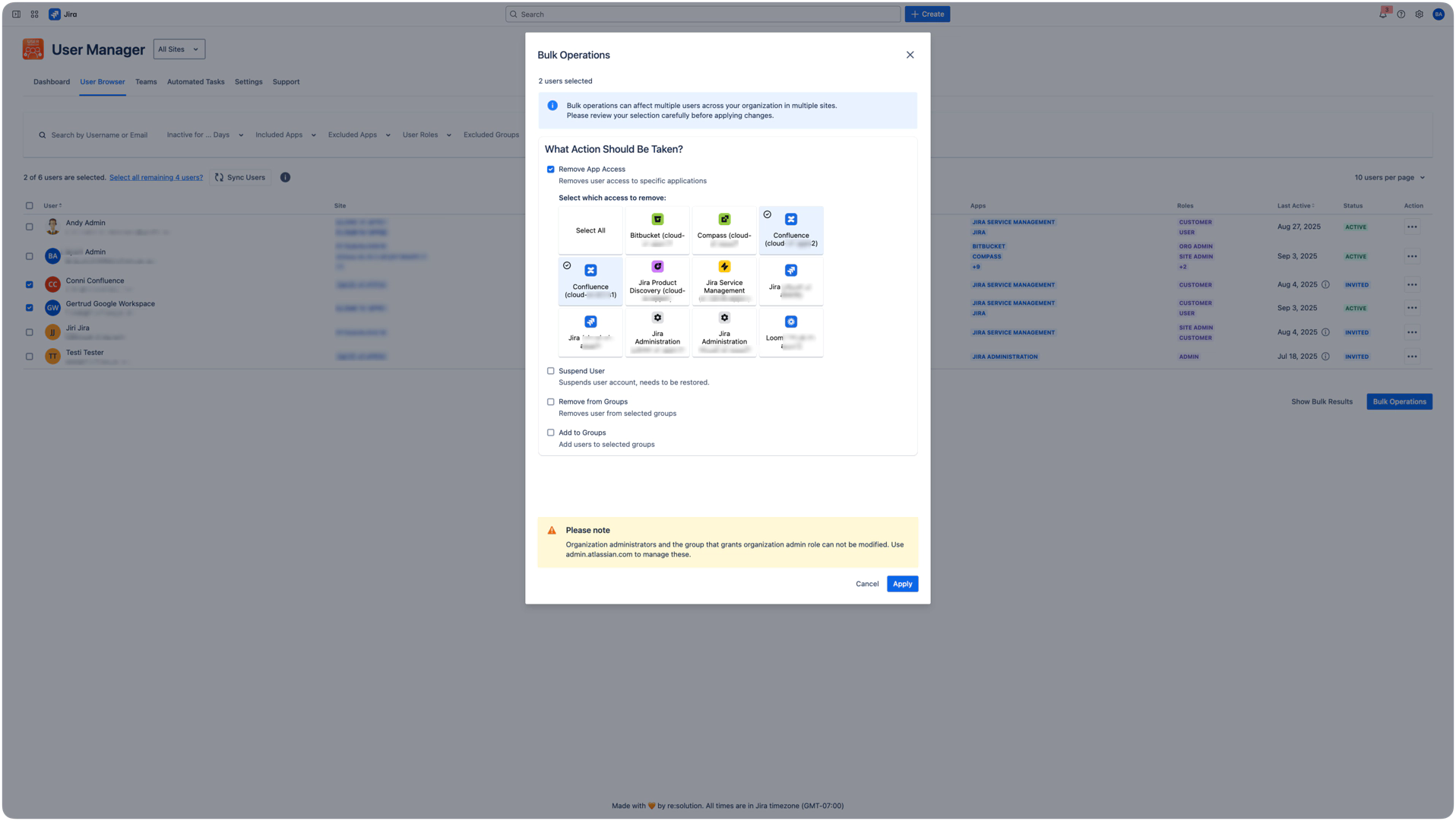The image size is (1456, 821).
Task: Check the Andy Admin row checkbox
Action: [x=30, y=227]
